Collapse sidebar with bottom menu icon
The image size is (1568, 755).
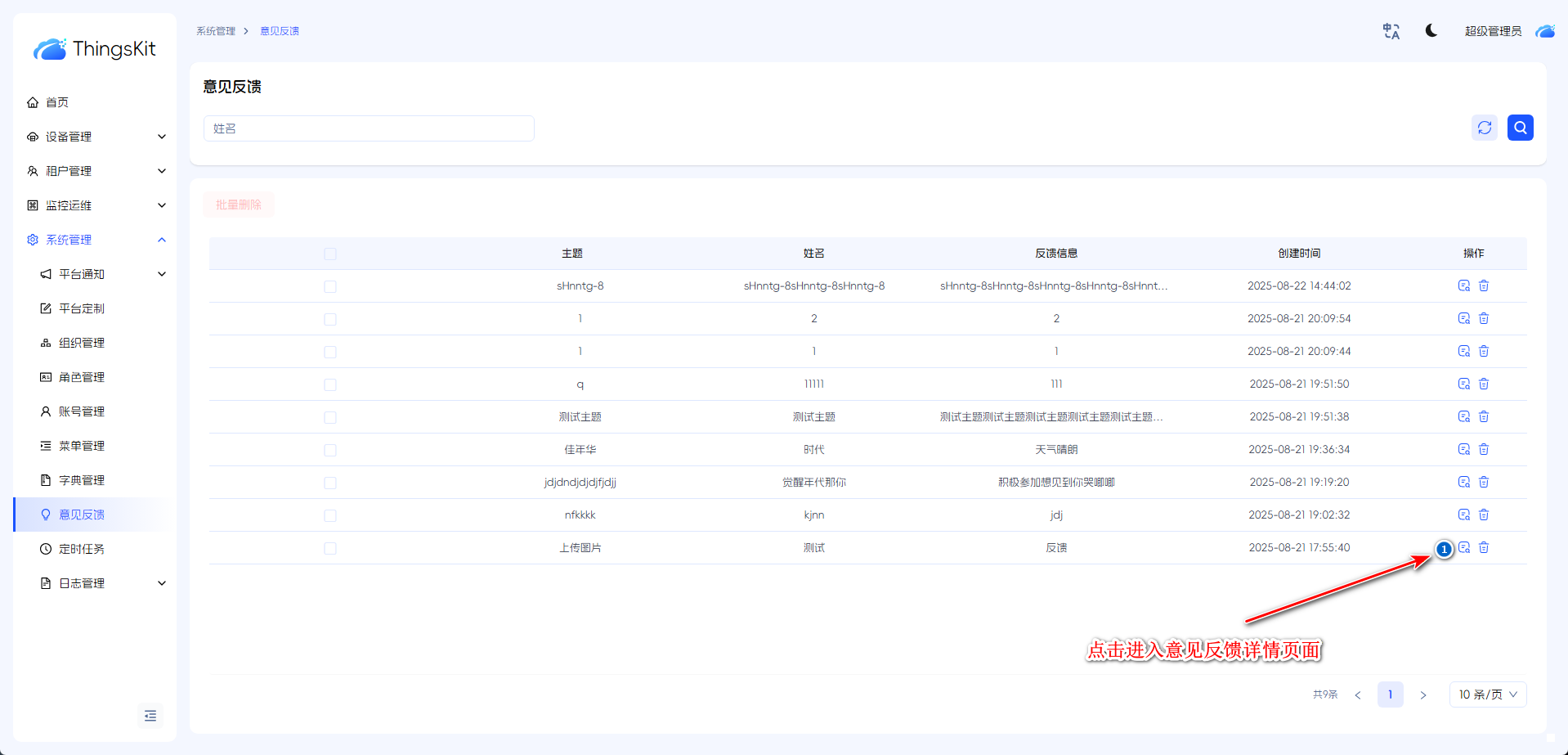tap(150, 716)
